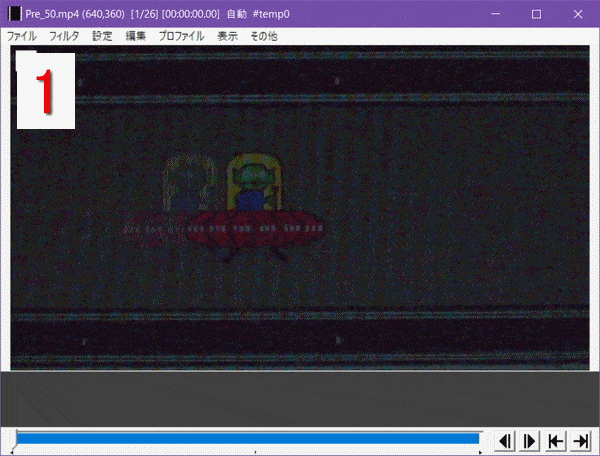Screen dimensions: 600x456
Task: Minimize the AviUtl window
Action: pos(496,14)
